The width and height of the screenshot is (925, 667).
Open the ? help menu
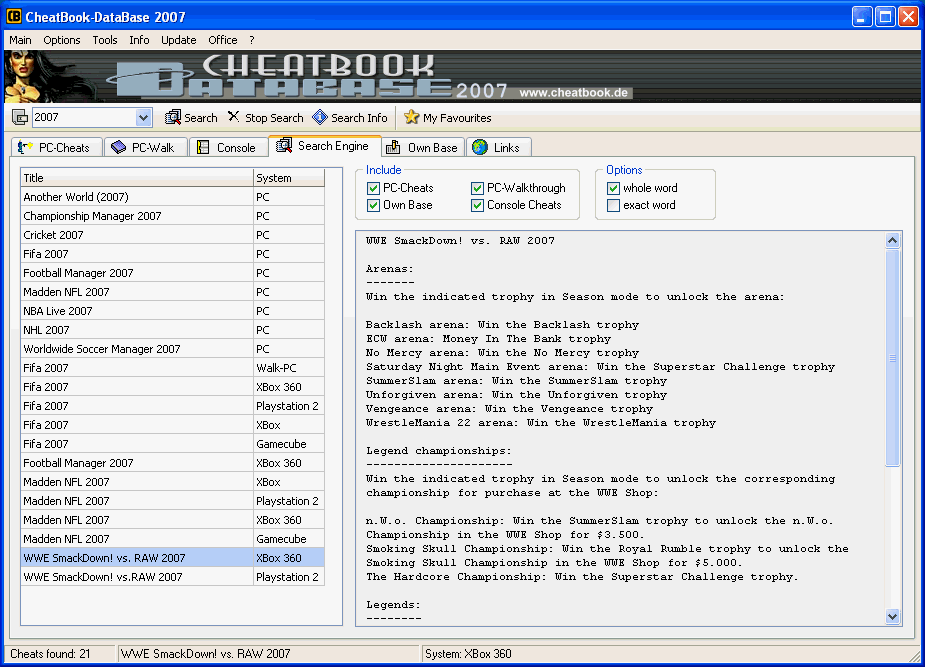[251, 40]
